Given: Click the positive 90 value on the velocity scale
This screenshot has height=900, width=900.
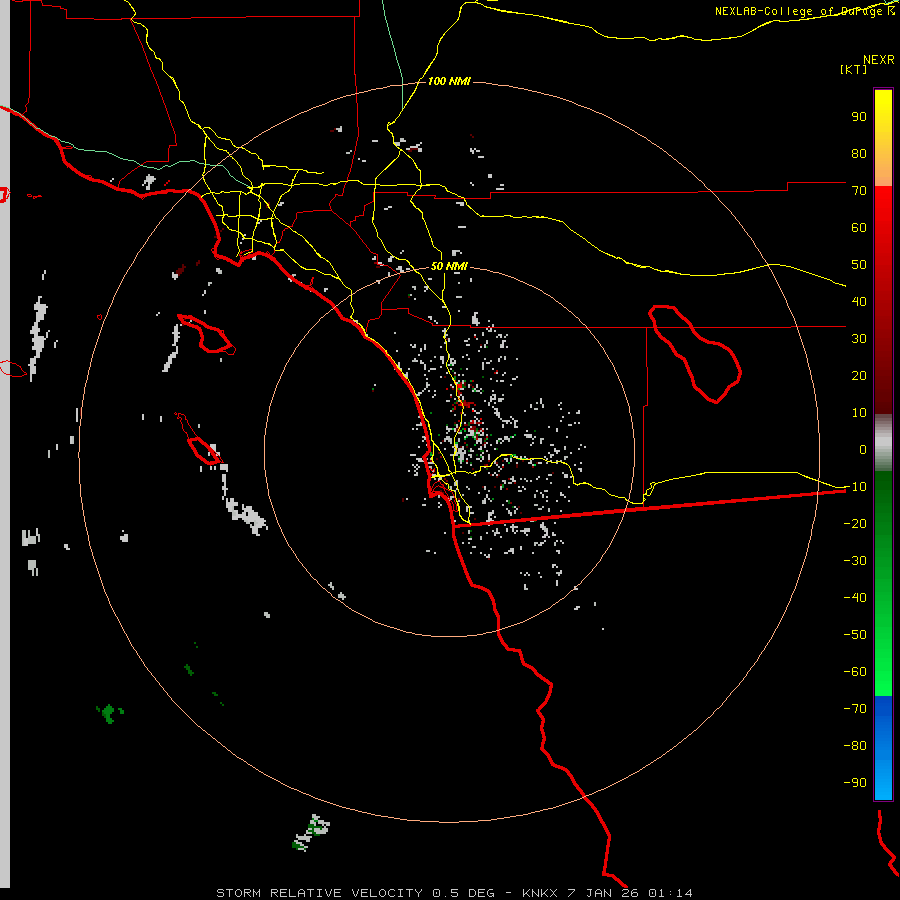Looking at the screenshot, I should (859, 117).
